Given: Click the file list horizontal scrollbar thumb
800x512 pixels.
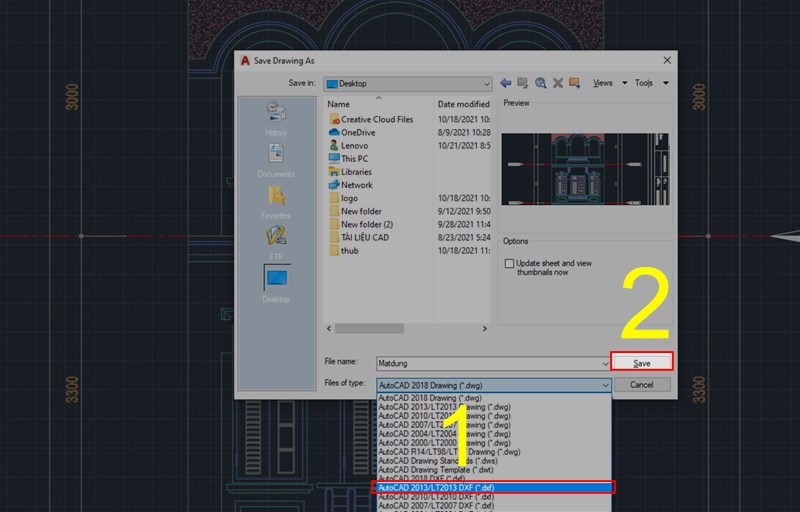Looking at the screenshot, I should 369,328.
